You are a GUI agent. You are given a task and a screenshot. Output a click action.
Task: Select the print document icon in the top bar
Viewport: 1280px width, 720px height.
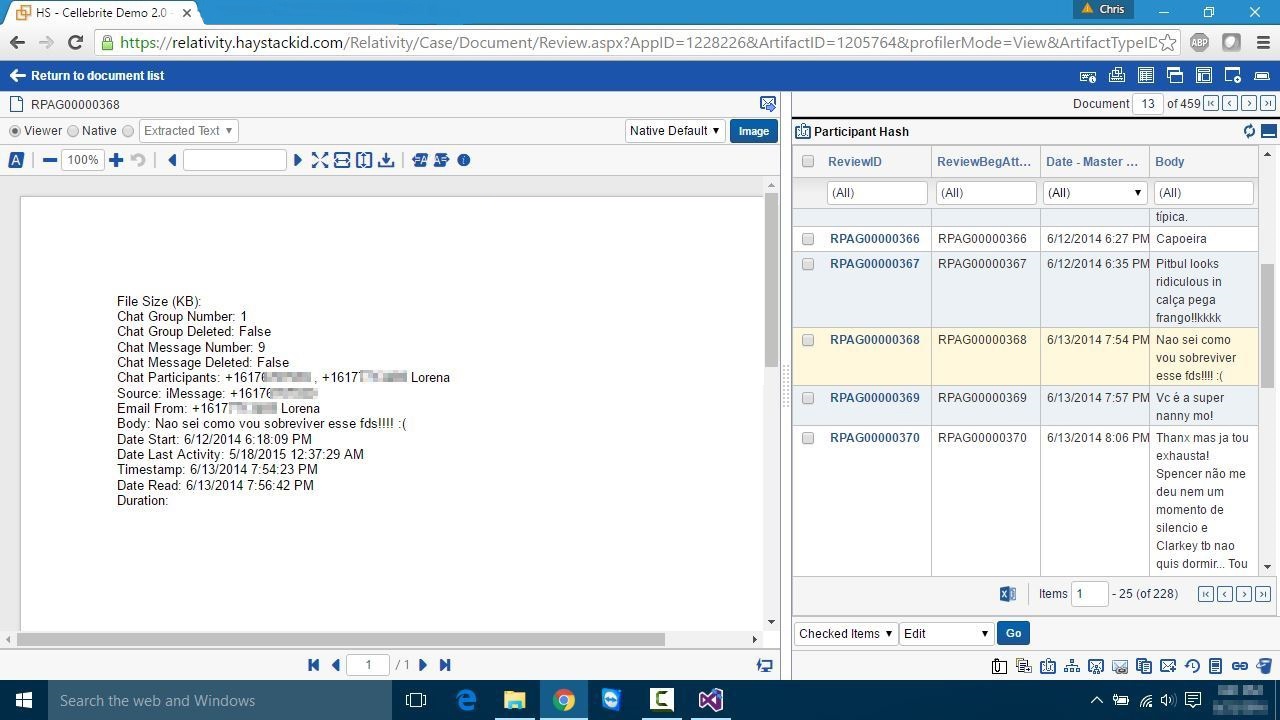pos(1117,75)
